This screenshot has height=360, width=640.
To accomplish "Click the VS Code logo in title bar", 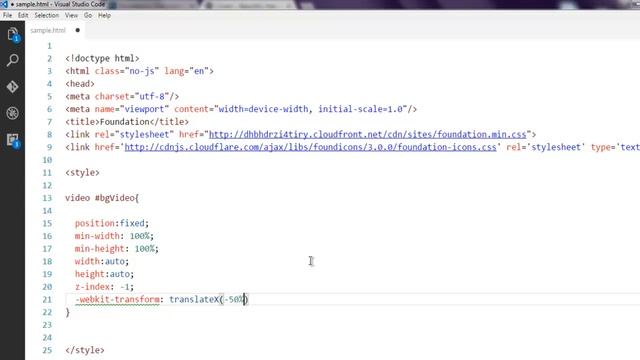I will [x=4, y=4].
